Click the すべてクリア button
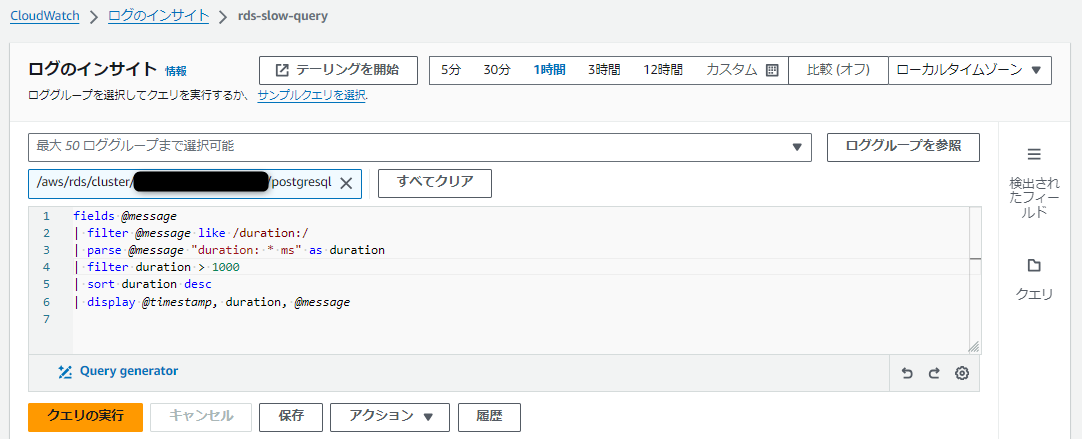1082x439 pixels. (x=435, y=182)
